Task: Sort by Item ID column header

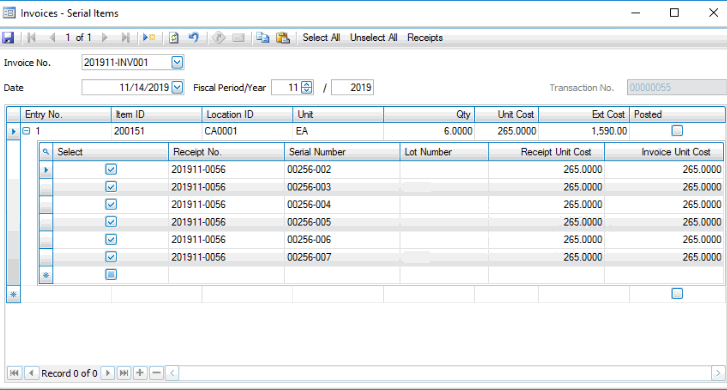Action: coord(157,115)
